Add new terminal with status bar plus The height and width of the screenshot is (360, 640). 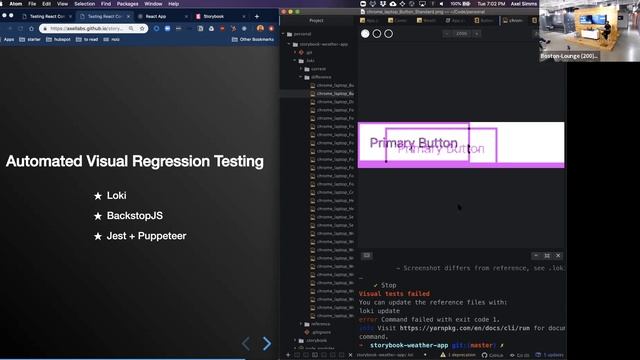[288, 355]
